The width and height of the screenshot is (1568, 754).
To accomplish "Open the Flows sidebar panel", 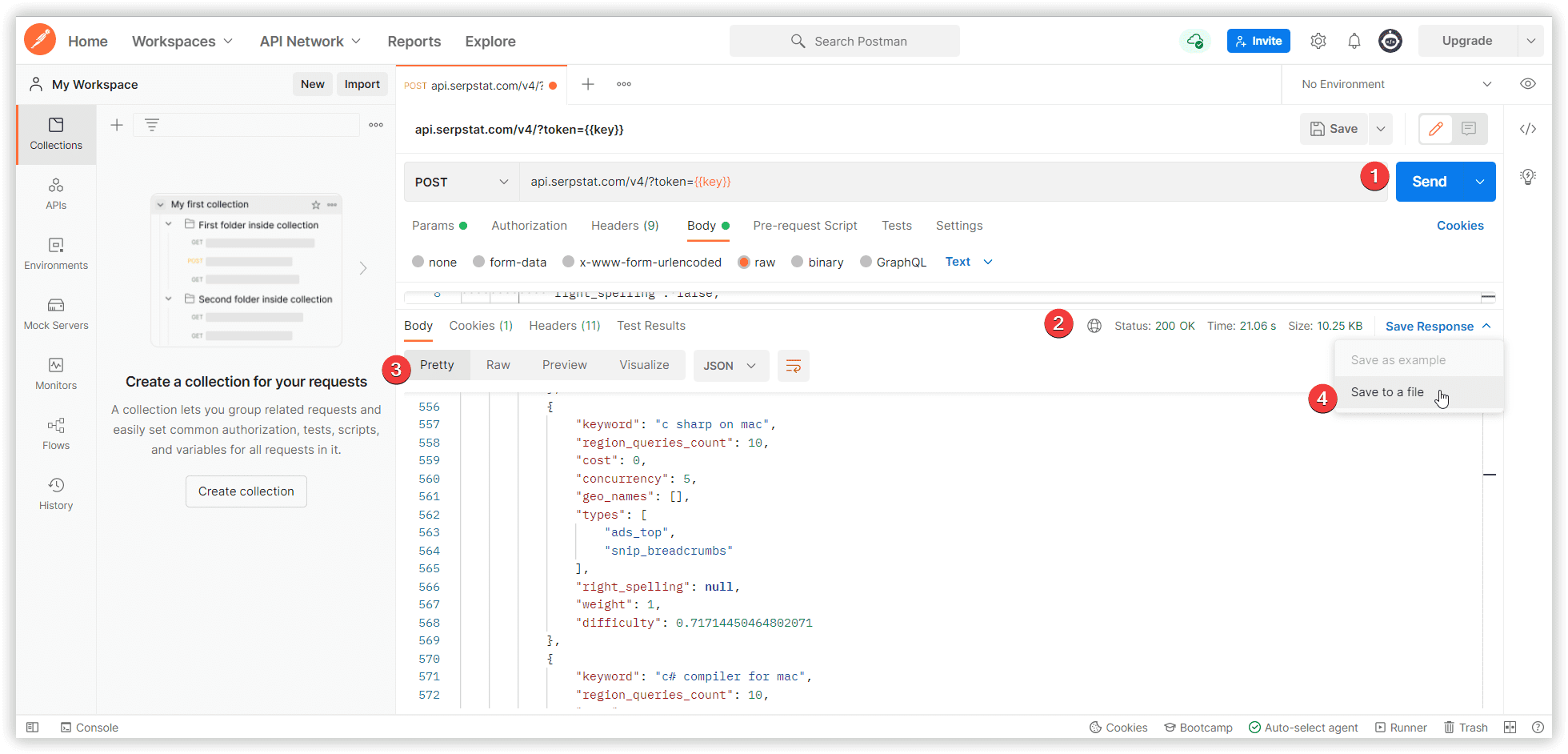I will (x=56, y=434).
